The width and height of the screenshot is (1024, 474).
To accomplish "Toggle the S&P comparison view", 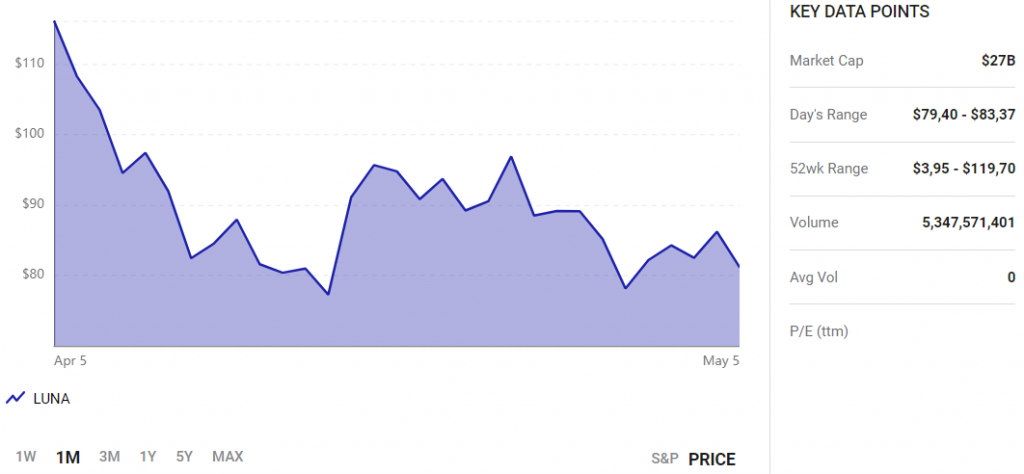I will [x=665, y=459].
